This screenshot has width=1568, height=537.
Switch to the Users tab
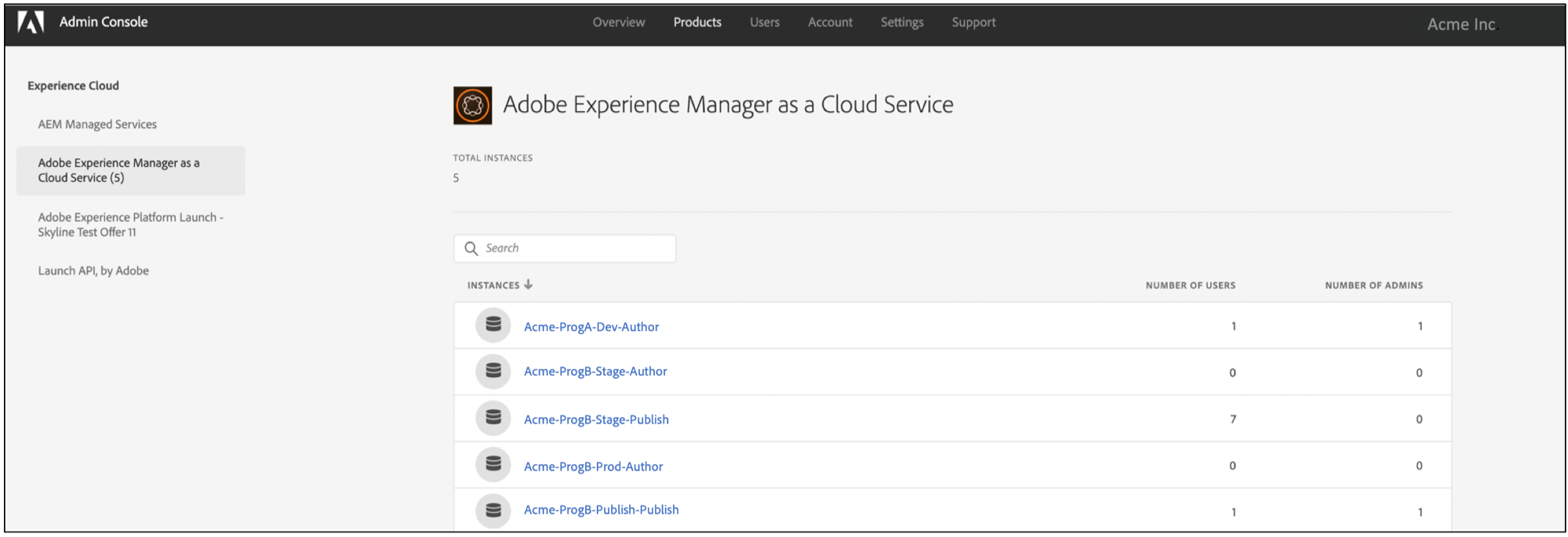pos(764,23)
